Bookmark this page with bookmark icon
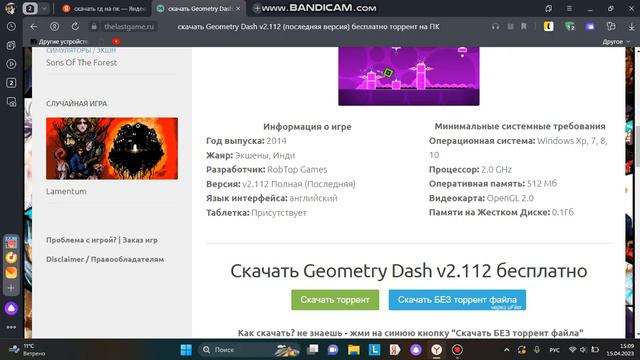The image size is (640, 360). tap(524, 27)
